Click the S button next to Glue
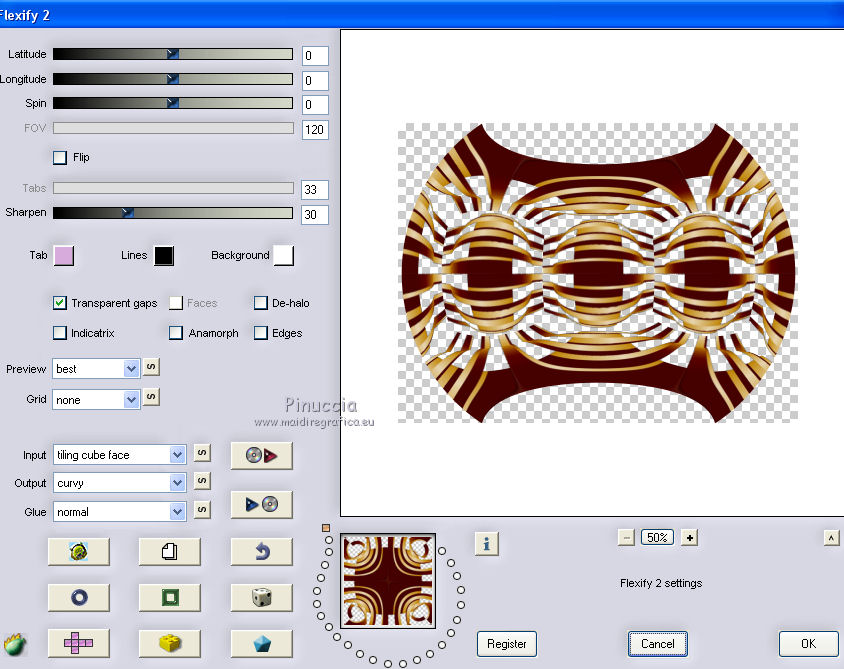Viewport: 844px width, 669px height. click(x=202, y=509)
